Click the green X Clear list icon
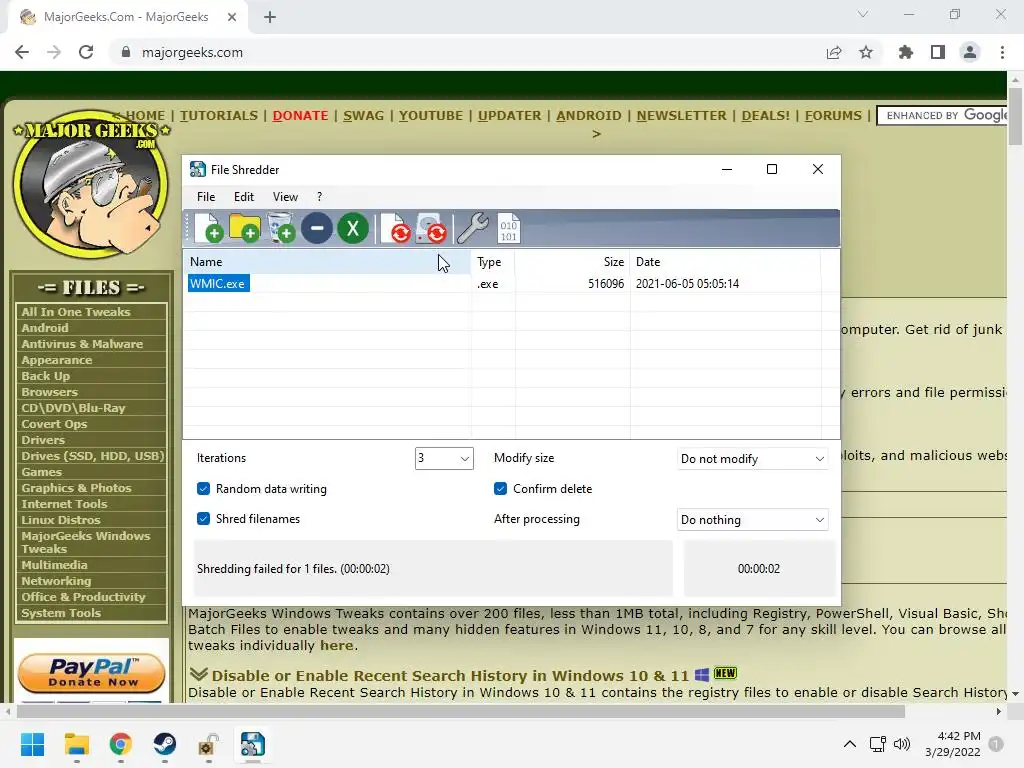1024x768 pixels. point(353,229)
